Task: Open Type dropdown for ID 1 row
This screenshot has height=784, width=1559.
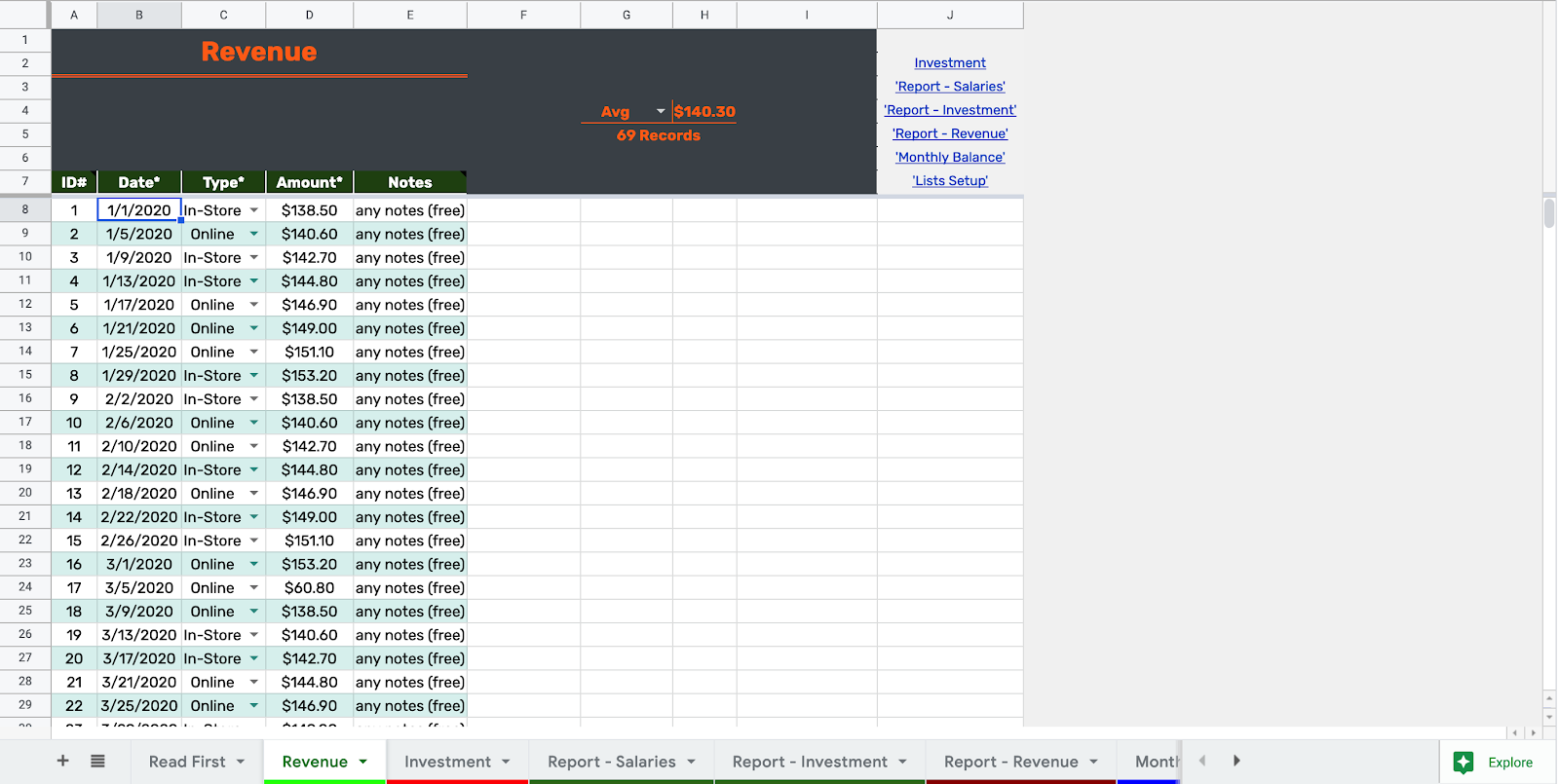Action: pyautogui.click(x=254, y=210)
